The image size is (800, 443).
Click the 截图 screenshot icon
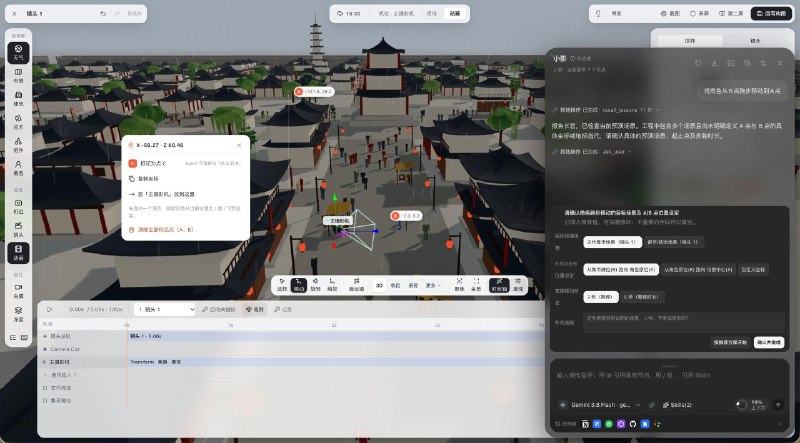[670, 14]
